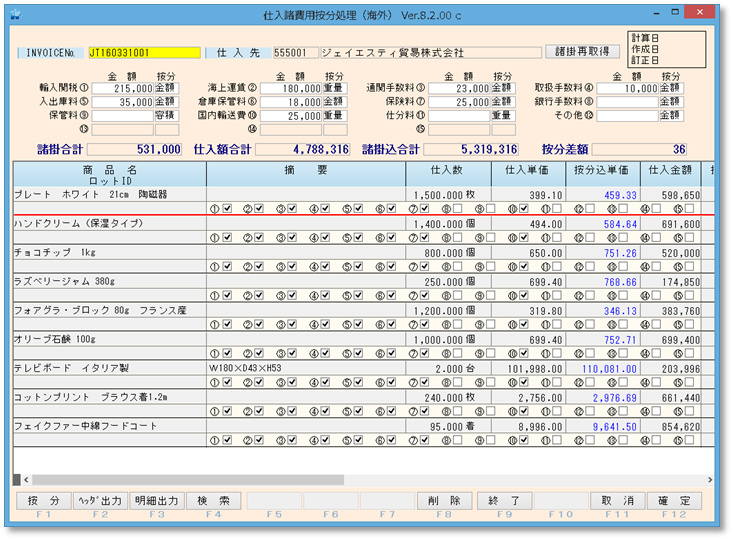Click the horizontal scrollbar thumb of the table
Screen dimensions: 733x540
(x=188, y=480)
